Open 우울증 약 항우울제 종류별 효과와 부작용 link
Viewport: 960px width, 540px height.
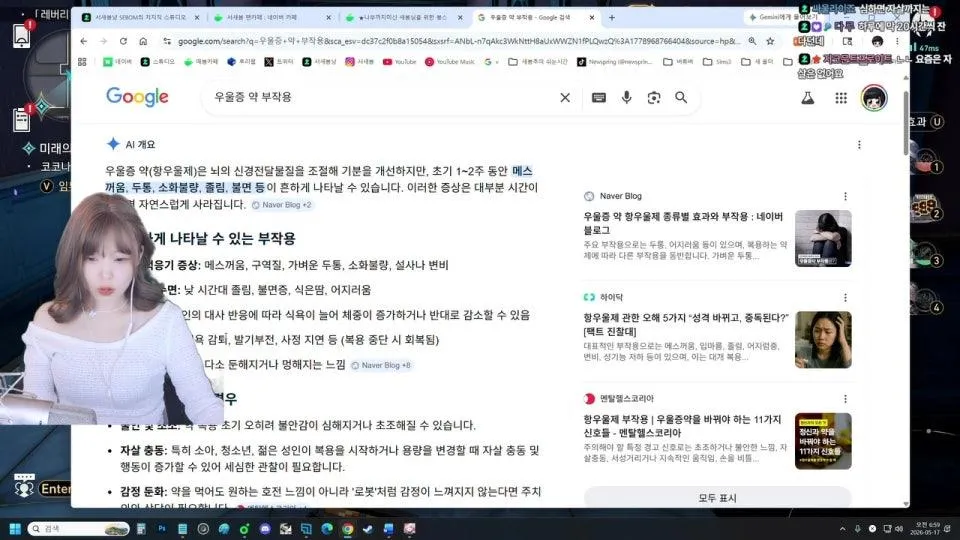click(x=683, y=223)
